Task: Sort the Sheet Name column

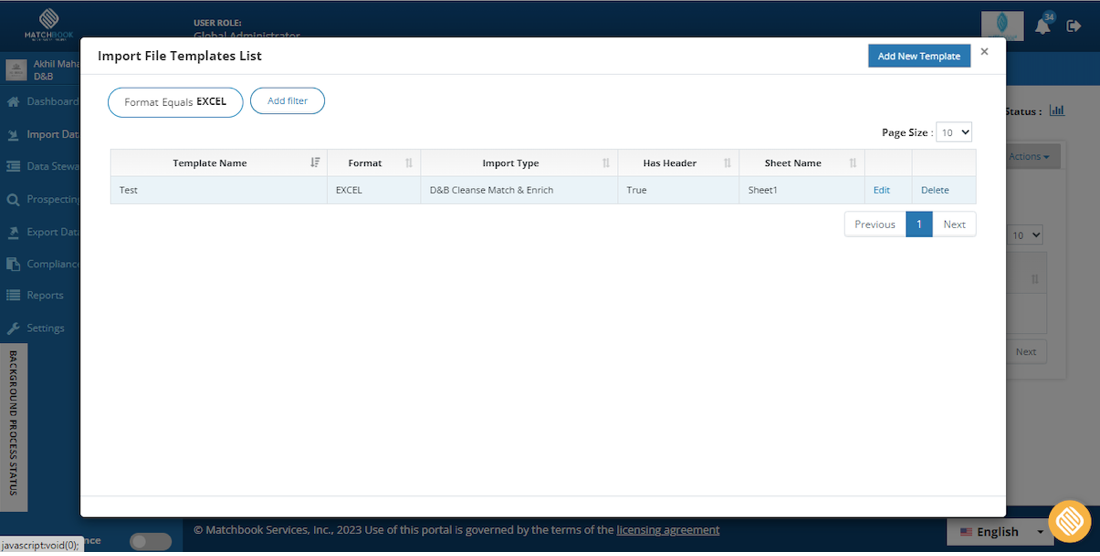Action: 853,163
